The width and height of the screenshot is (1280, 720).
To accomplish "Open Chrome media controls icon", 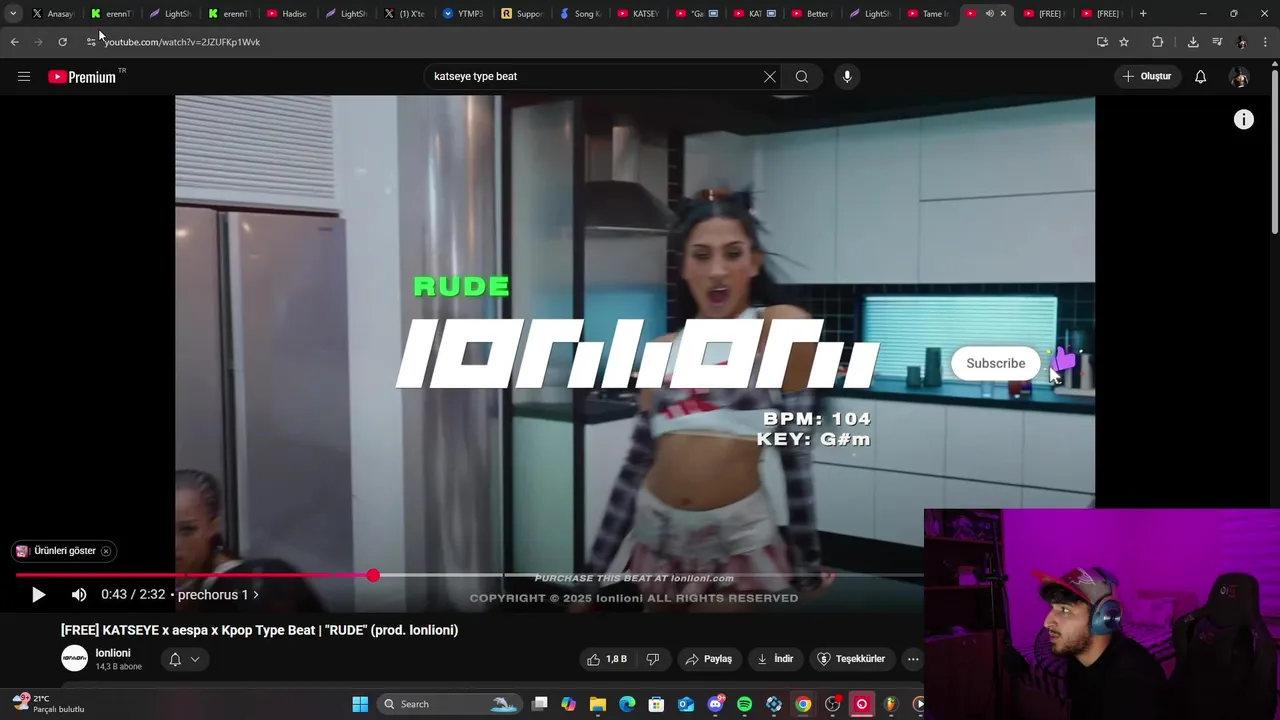I will pyautogui.click(x=1217, y=42).
